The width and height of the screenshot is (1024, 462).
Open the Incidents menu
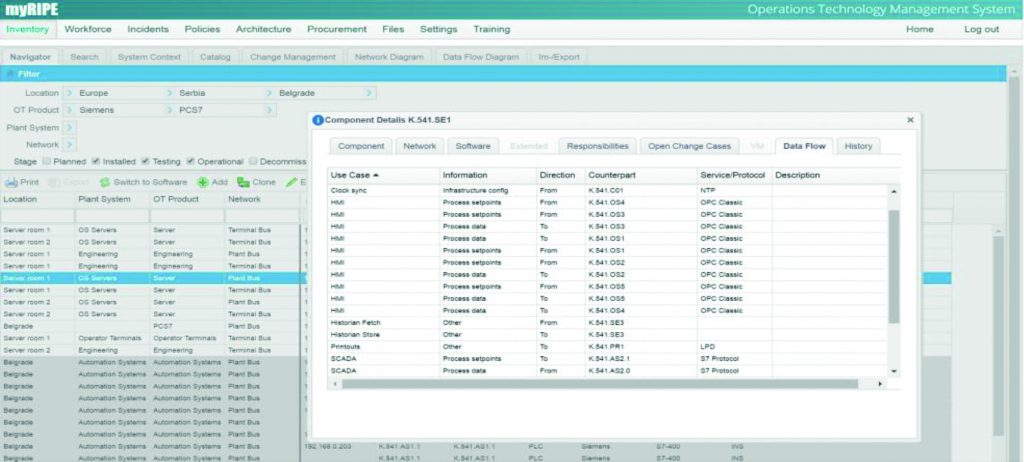pos(148,29)
